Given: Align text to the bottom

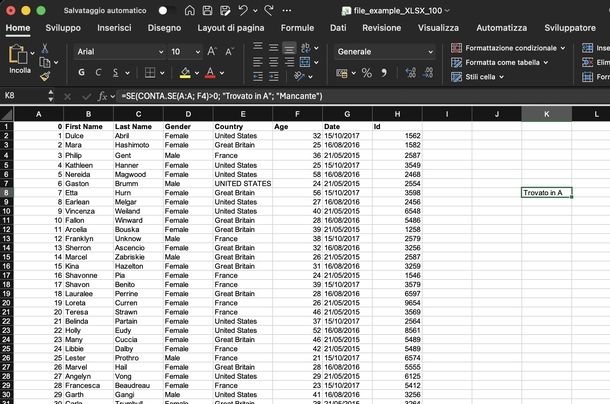Looking at the screenshot, I should (289, 48).
